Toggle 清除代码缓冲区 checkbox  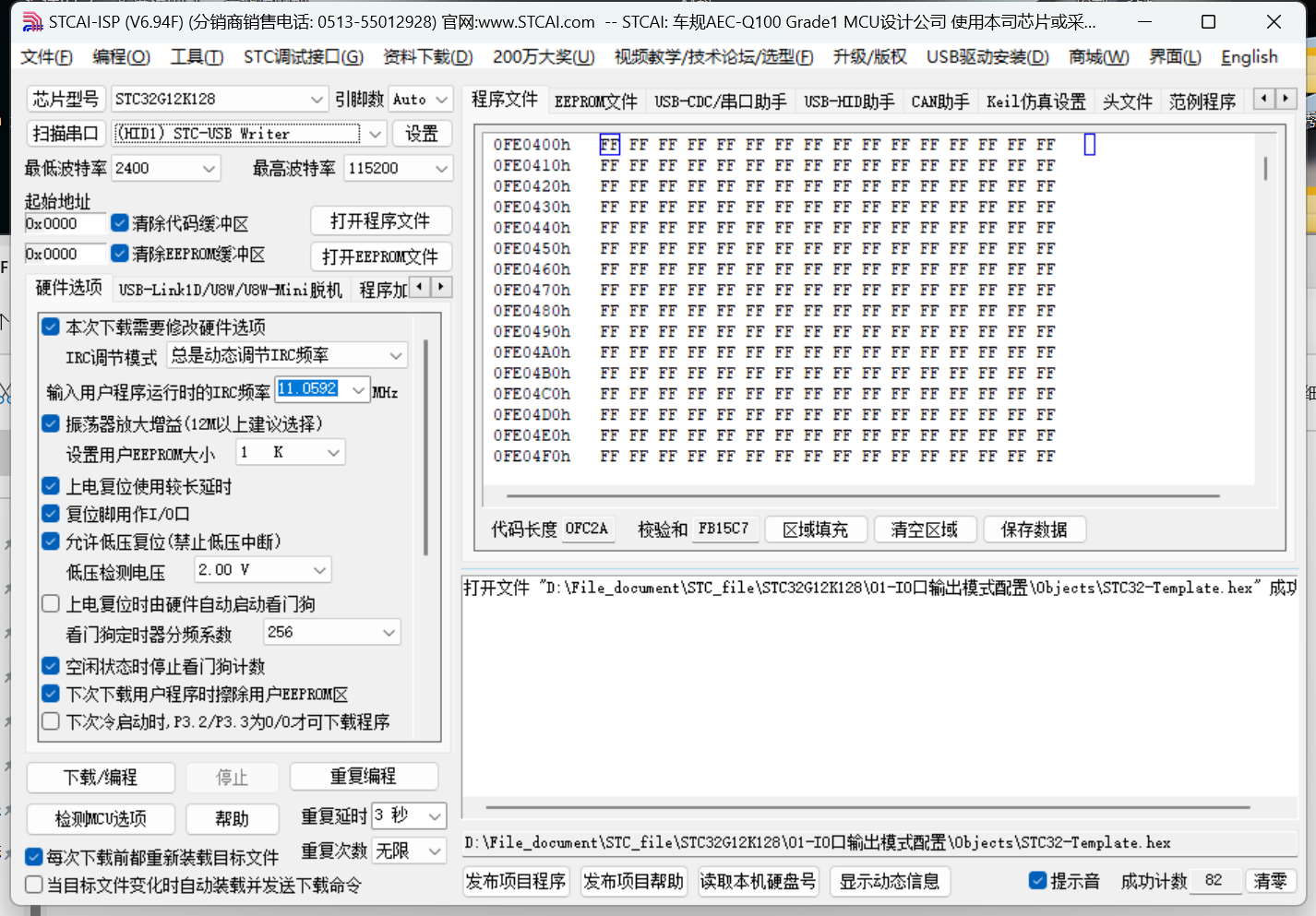pos(120,223)
